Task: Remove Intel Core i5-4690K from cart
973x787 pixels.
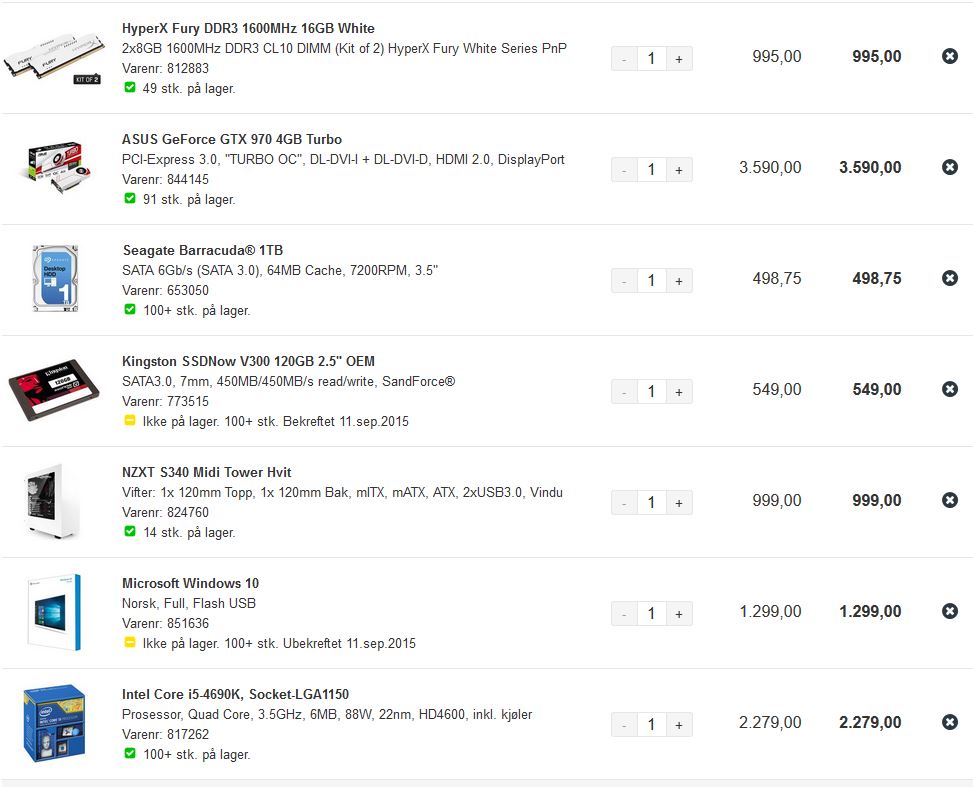Action: coord(949,723)
